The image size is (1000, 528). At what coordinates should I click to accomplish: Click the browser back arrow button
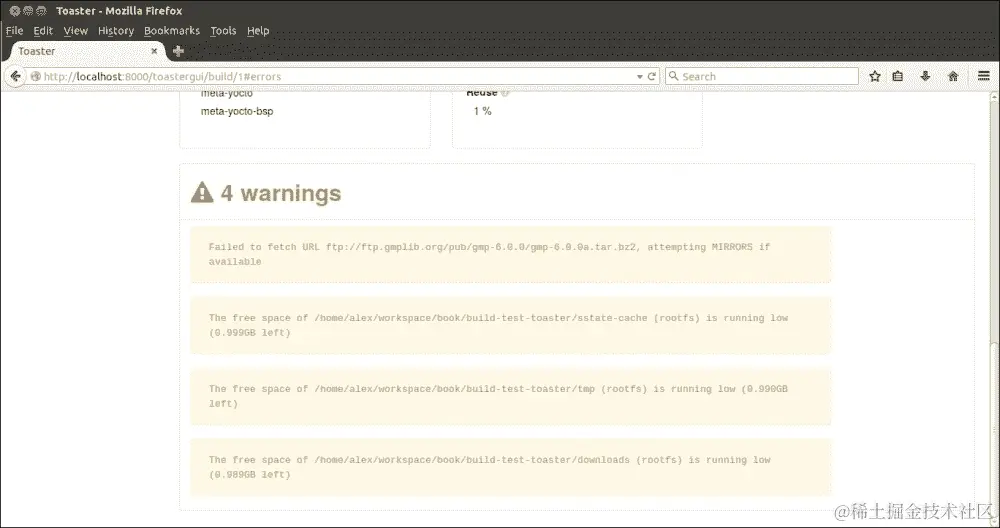(x=15, y=77)
